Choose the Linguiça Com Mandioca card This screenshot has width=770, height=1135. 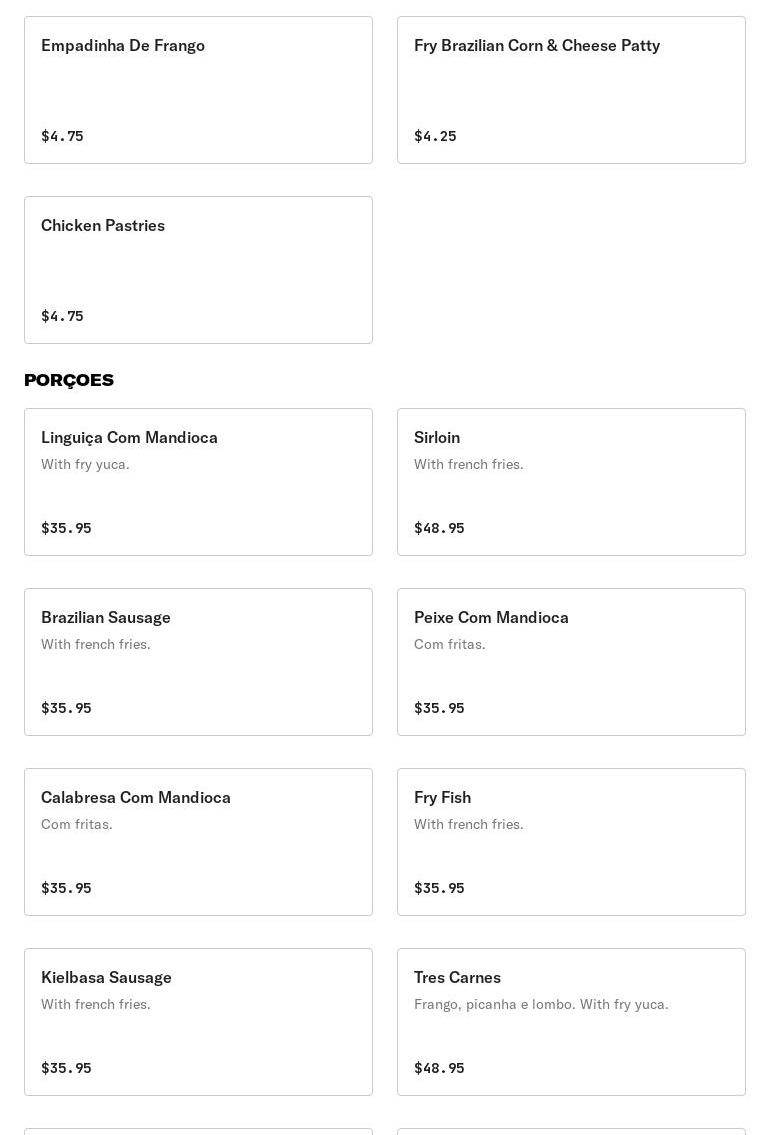[x=198, y=482]
